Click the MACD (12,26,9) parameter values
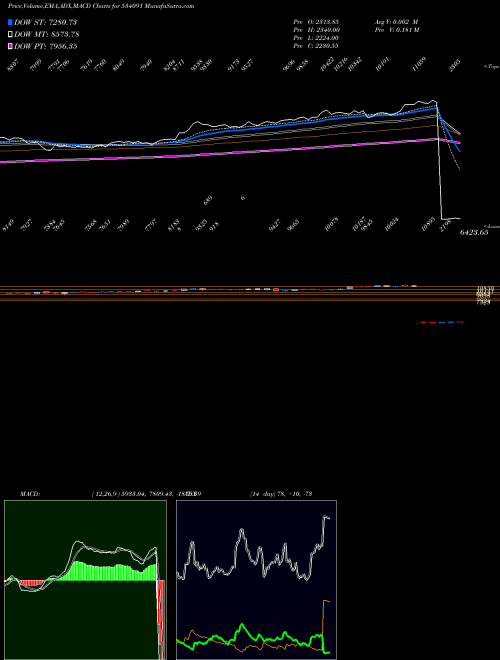The image size is (500, 660). [146, 494]
